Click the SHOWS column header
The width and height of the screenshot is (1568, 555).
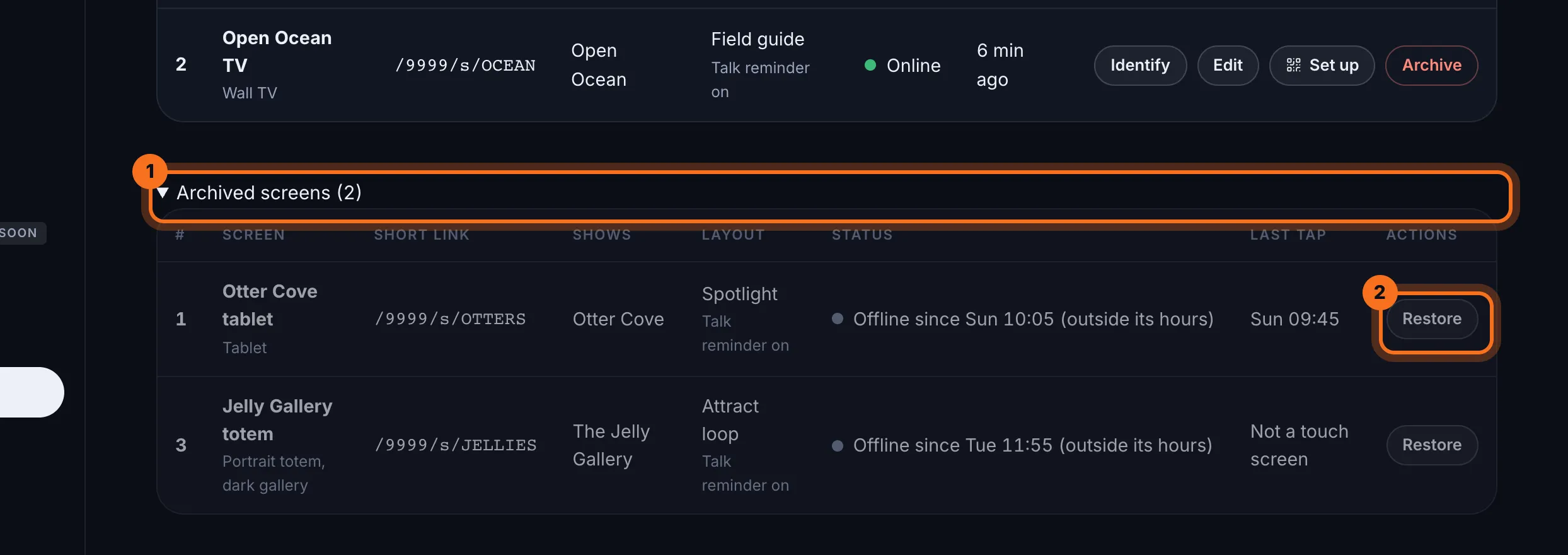tap(602, 235)
